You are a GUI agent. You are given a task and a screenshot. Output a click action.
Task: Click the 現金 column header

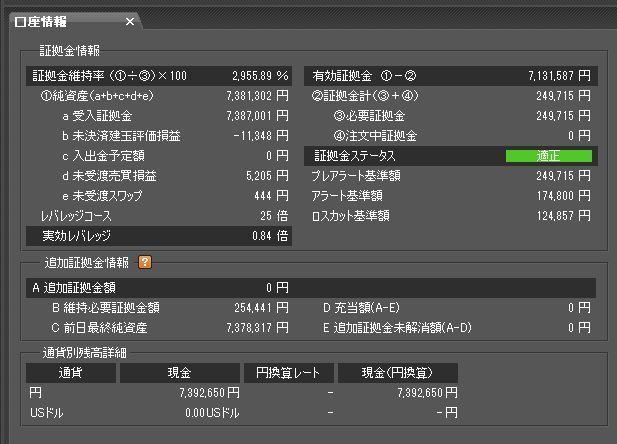180,373
